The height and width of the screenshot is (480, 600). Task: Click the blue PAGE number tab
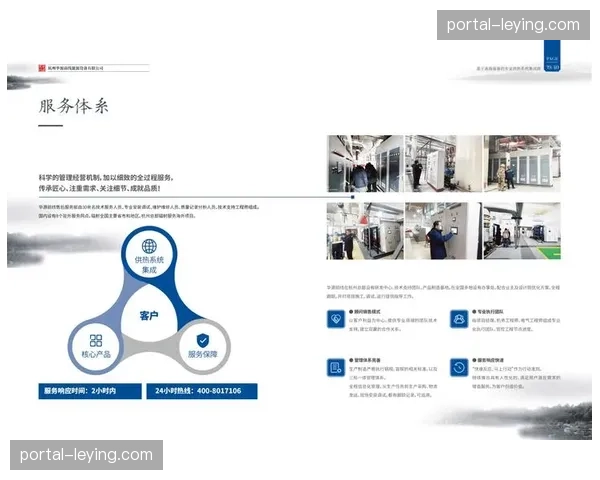(552, 56)
